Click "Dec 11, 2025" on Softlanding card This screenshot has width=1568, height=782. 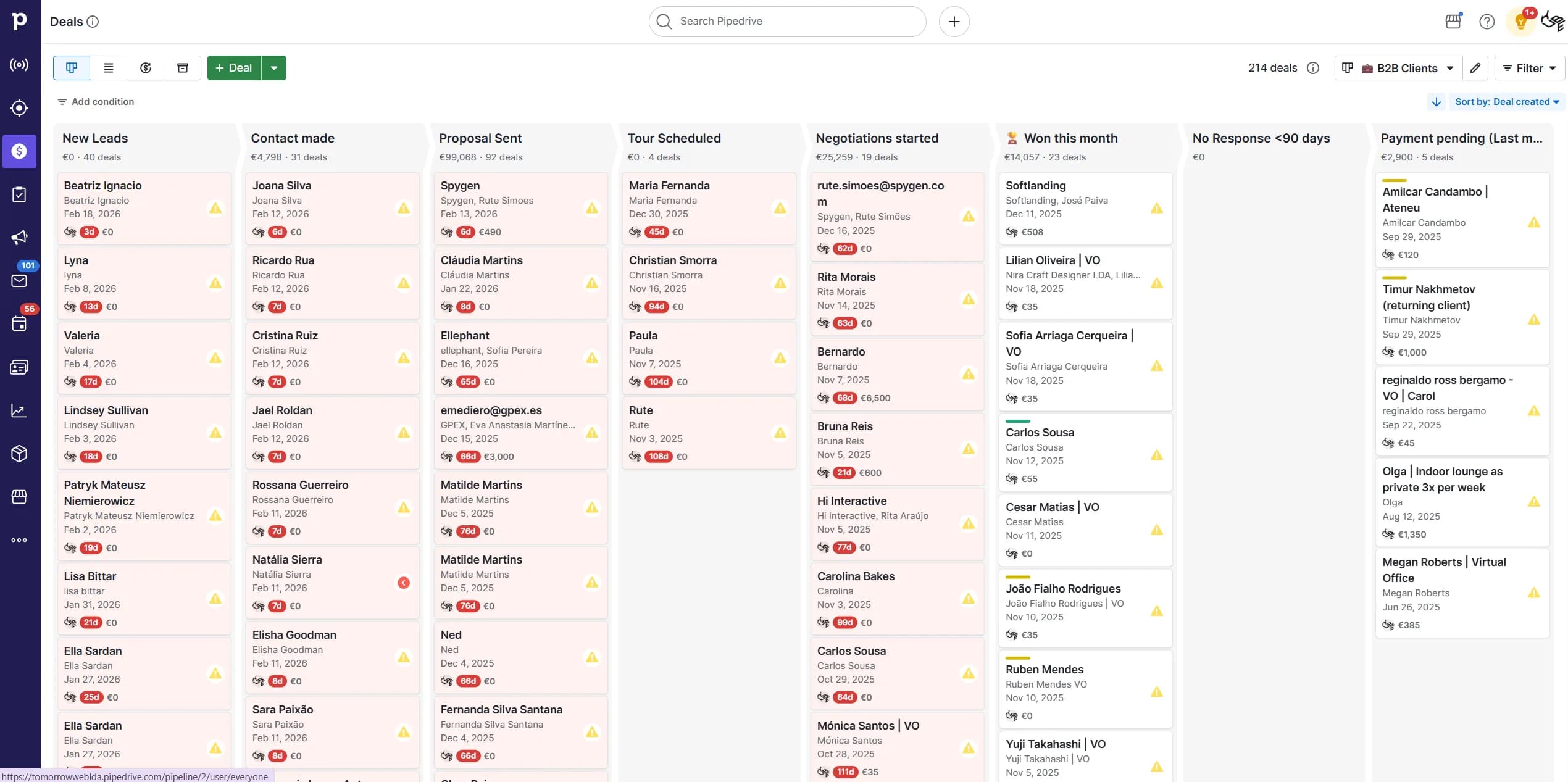pos(1033,214)
